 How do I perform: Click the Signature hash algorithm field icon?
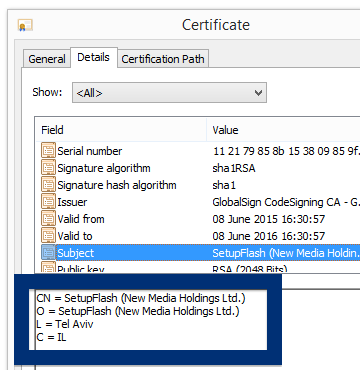pyautogui.click(x=48, y=185)
